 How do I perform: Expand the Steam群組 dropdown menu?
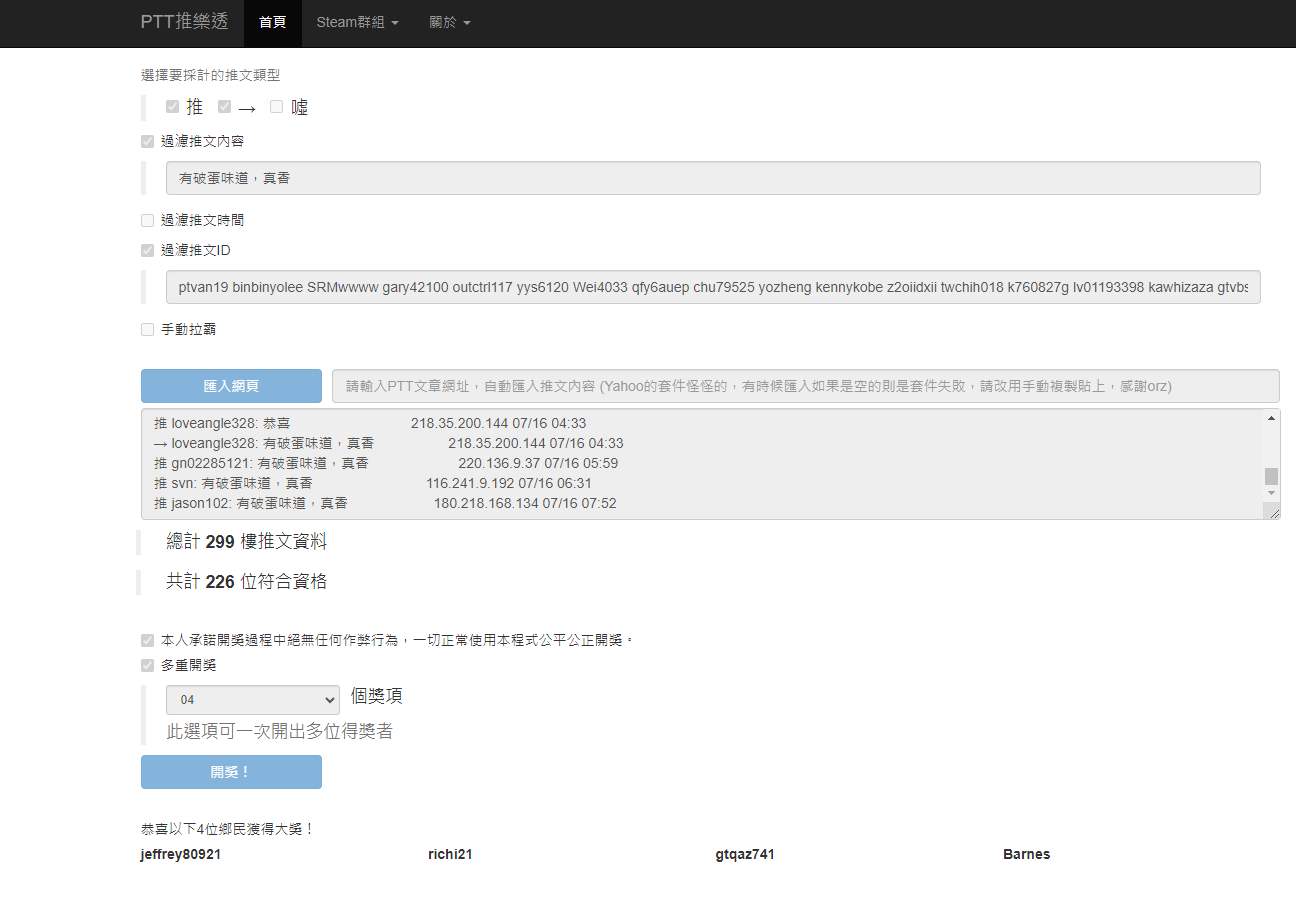pos(357,23)
